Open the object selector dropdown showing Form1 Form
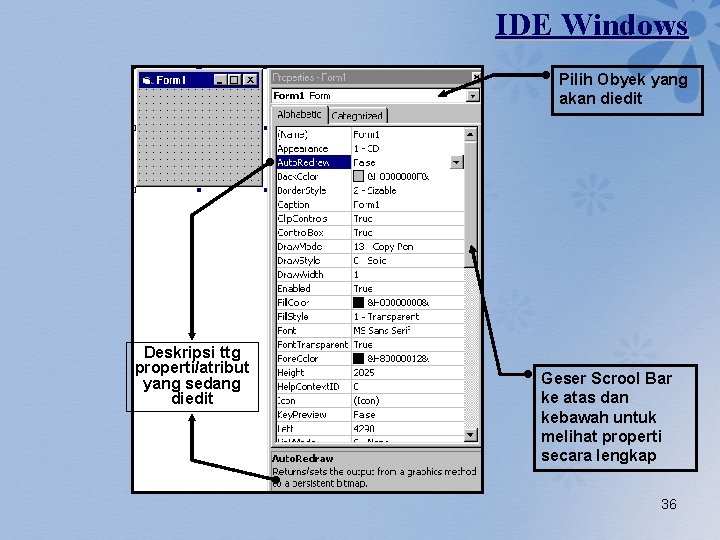Viewport: 720px width, 540px height. (x=472, y=96)
